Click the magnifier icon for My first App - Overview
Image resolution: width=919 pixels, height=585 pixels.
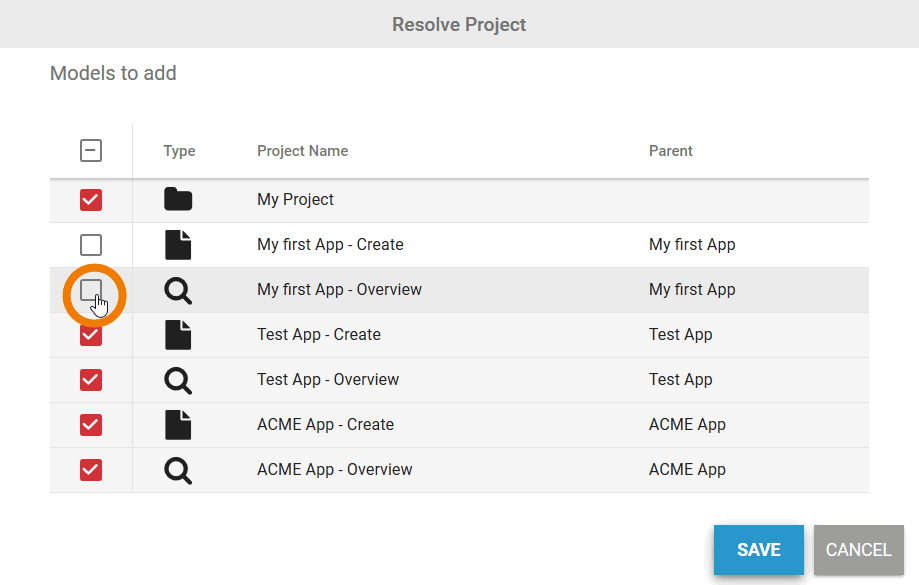(x=178, y=290)
